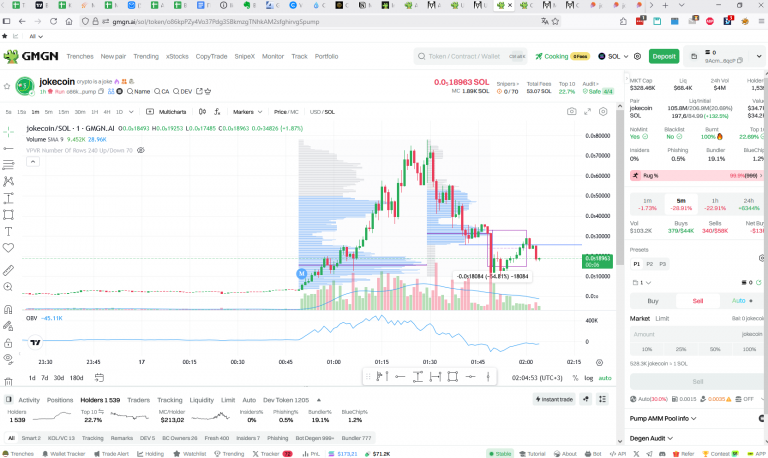Open SOL chain dropdown
The width and height of the screenshot is (768, 458).
pos(613,56)
